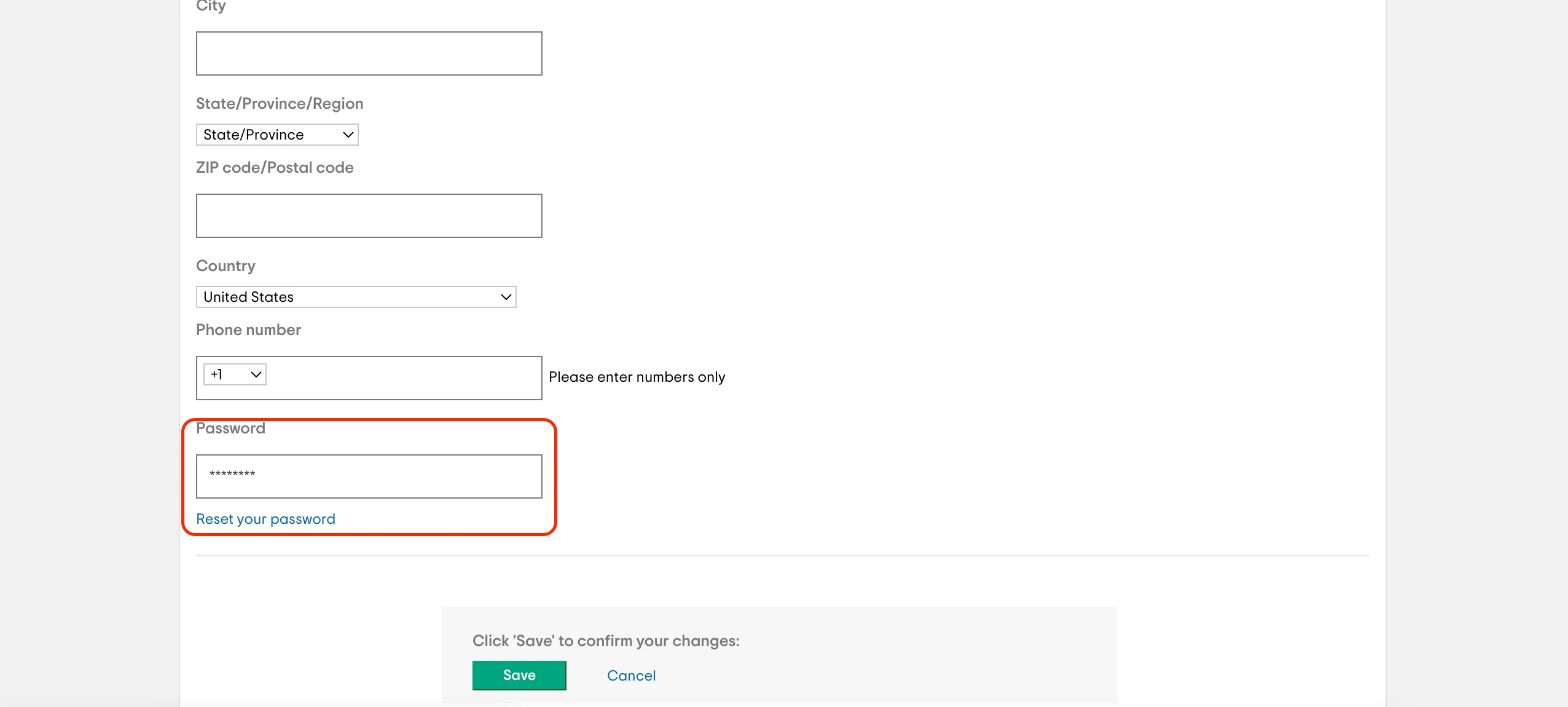Click the State/Province dropdown chevron arrow
This screenshot has width=1568, height=707.
click(x=348, y=135)
